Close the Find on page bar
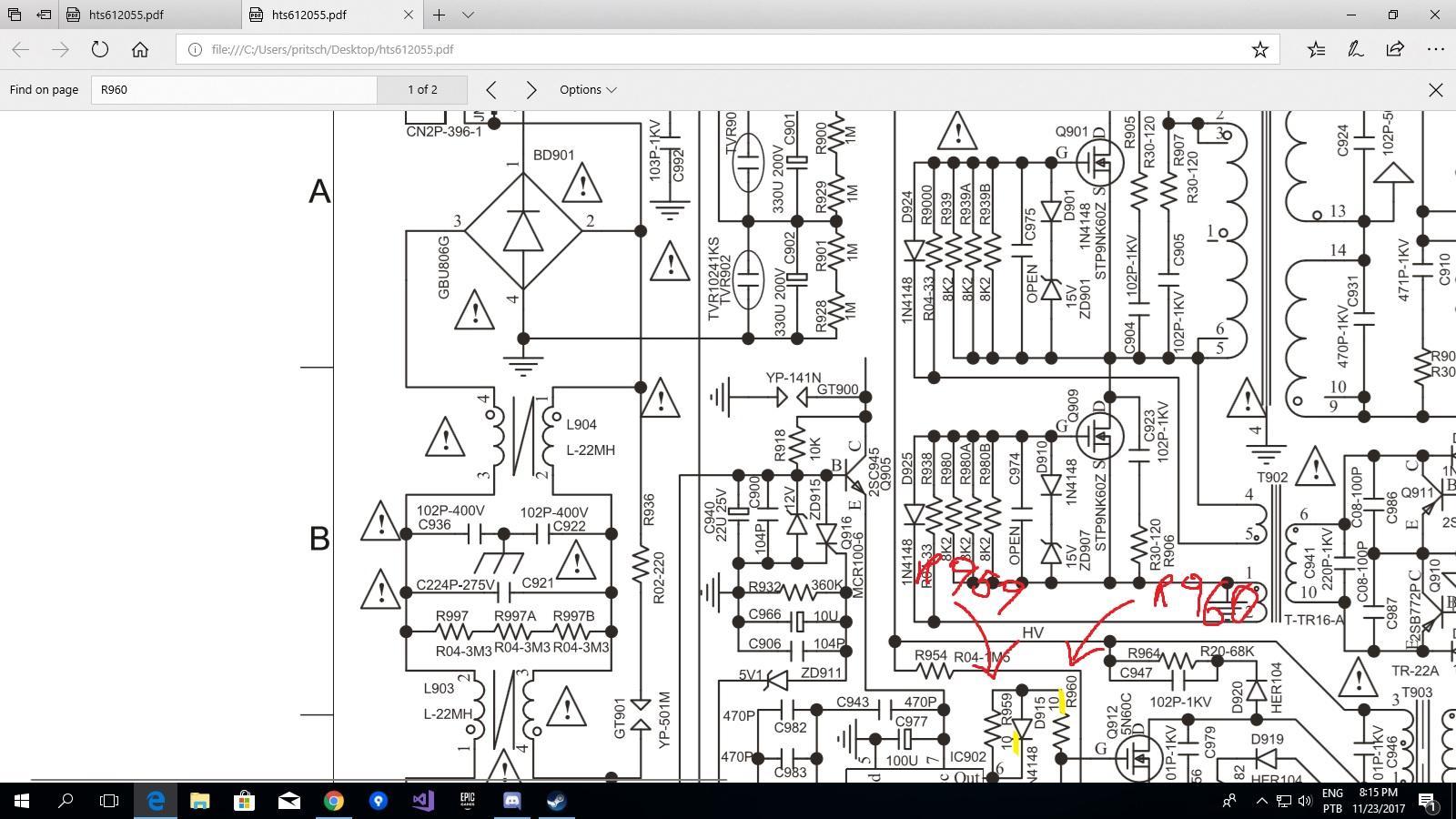Screen dimensions: 1456x819 point(1435,89)
